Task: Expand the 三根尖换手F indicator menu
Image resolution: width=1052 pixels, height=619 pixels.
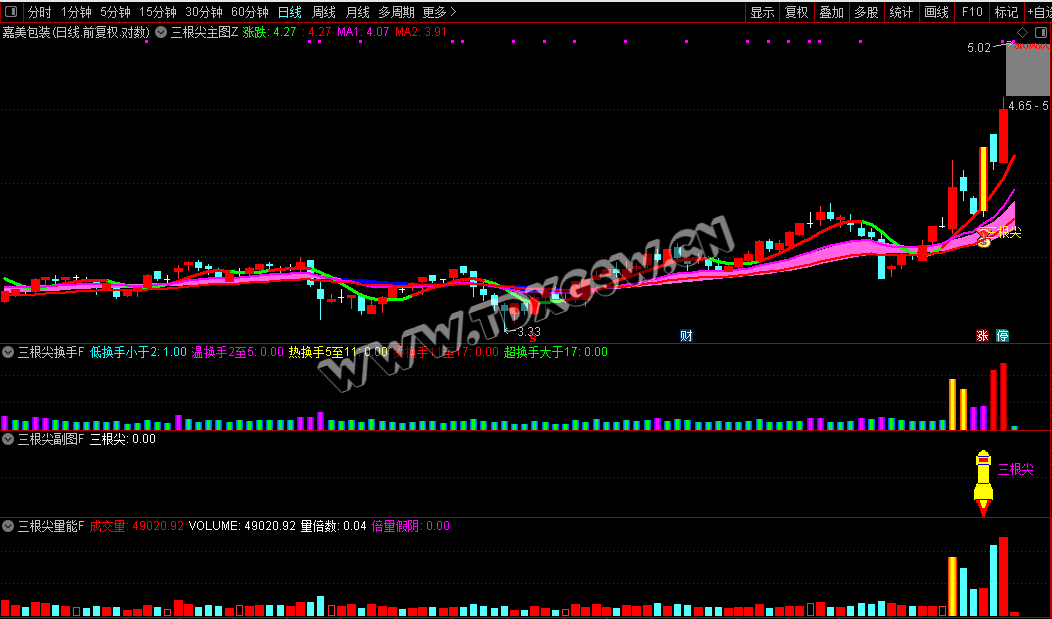Action: (8, 352)
